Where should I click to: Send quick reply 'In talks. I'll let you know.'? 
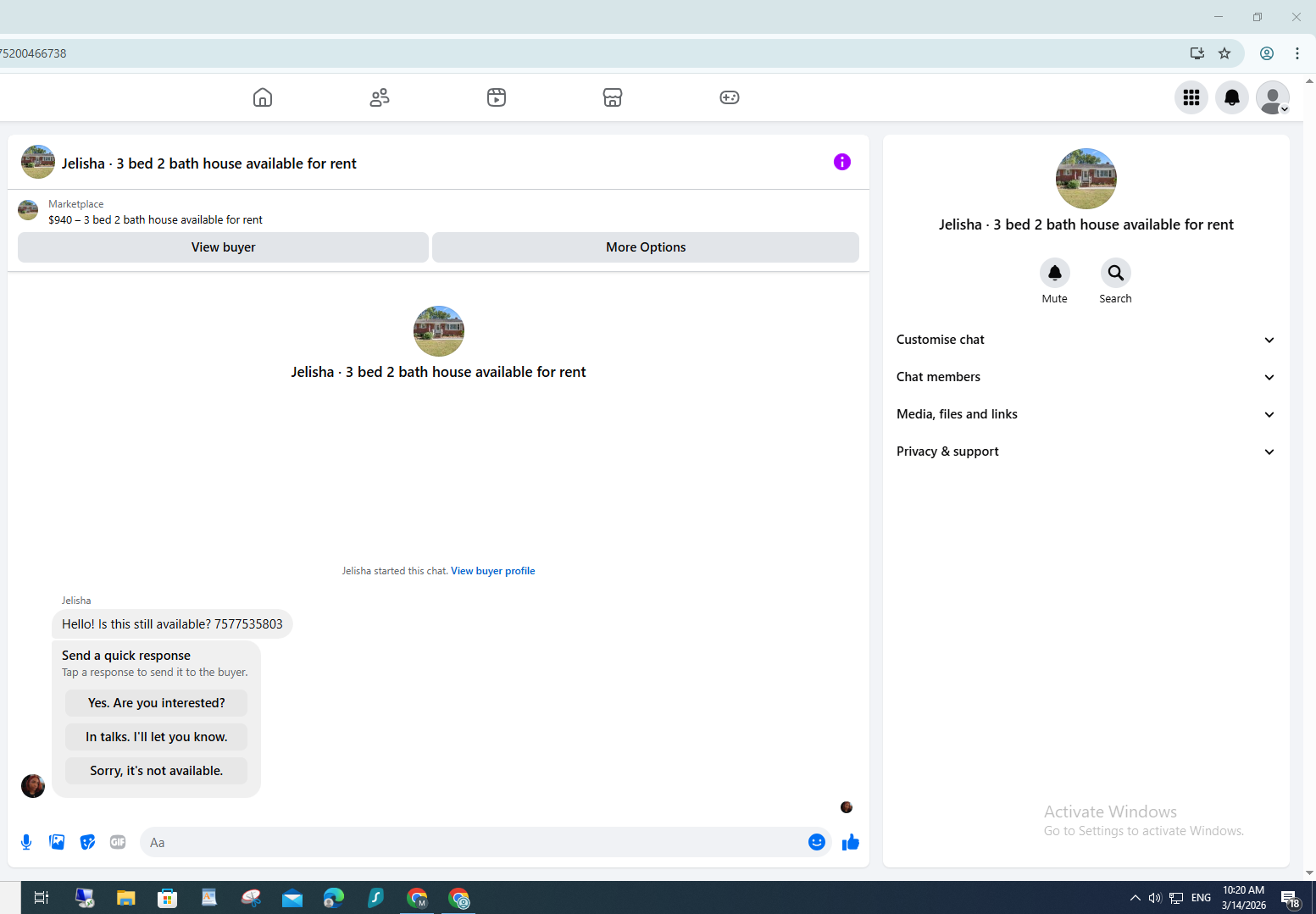click(157, 737)
